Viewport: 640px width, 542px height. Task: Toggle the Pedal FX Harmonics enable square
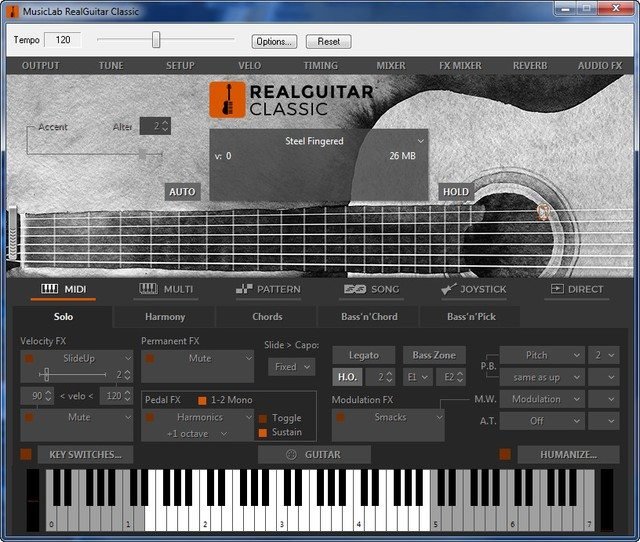[150, 417]
